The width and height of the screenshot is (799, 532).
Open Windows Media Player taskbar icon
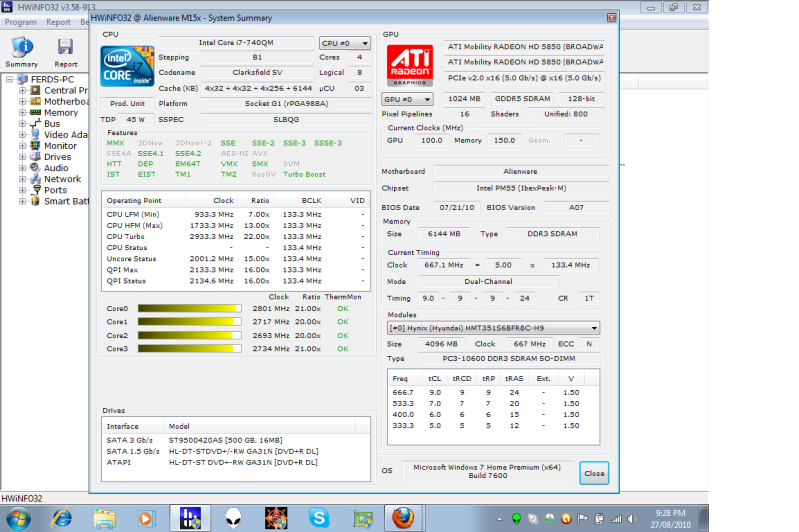[x=145, y=519]
